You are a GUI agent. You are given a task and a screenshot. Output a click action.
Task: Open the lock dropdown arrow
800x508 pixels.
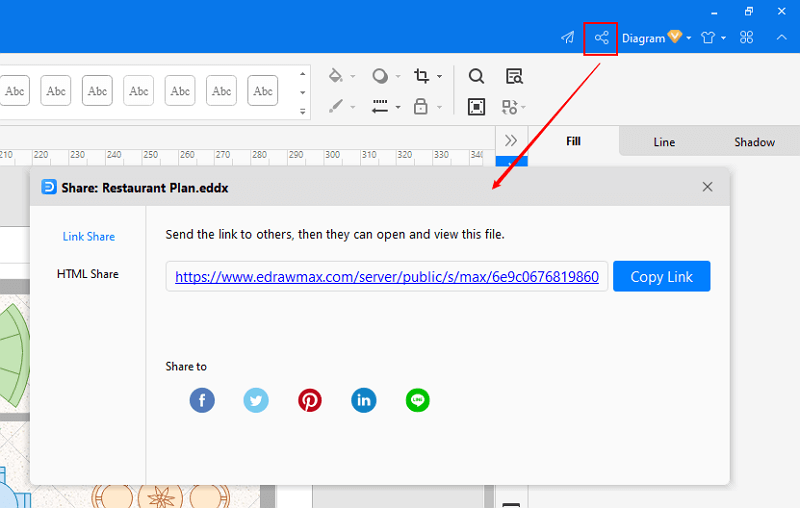pos(439,107)
